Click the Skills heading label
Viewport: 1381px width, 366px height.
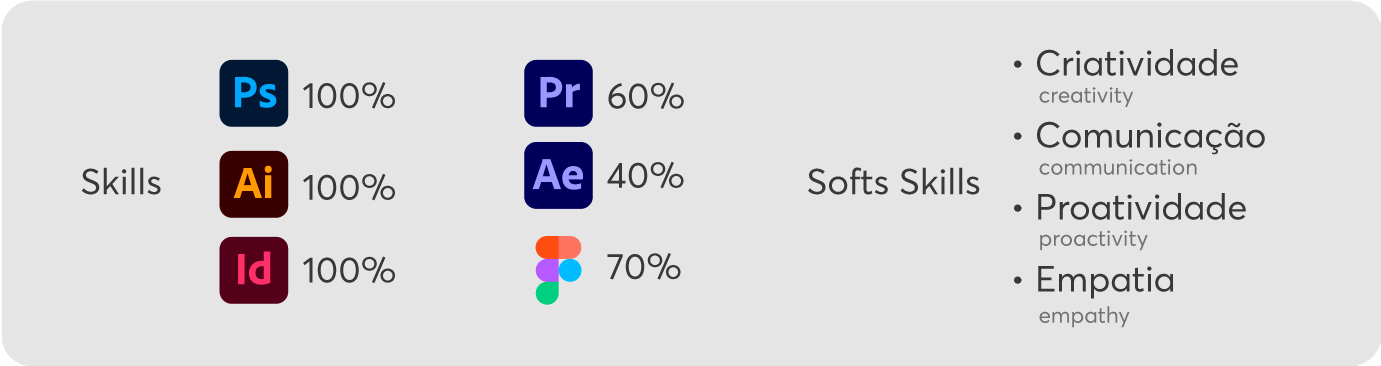pyautogui.click(x=121, y=183)
